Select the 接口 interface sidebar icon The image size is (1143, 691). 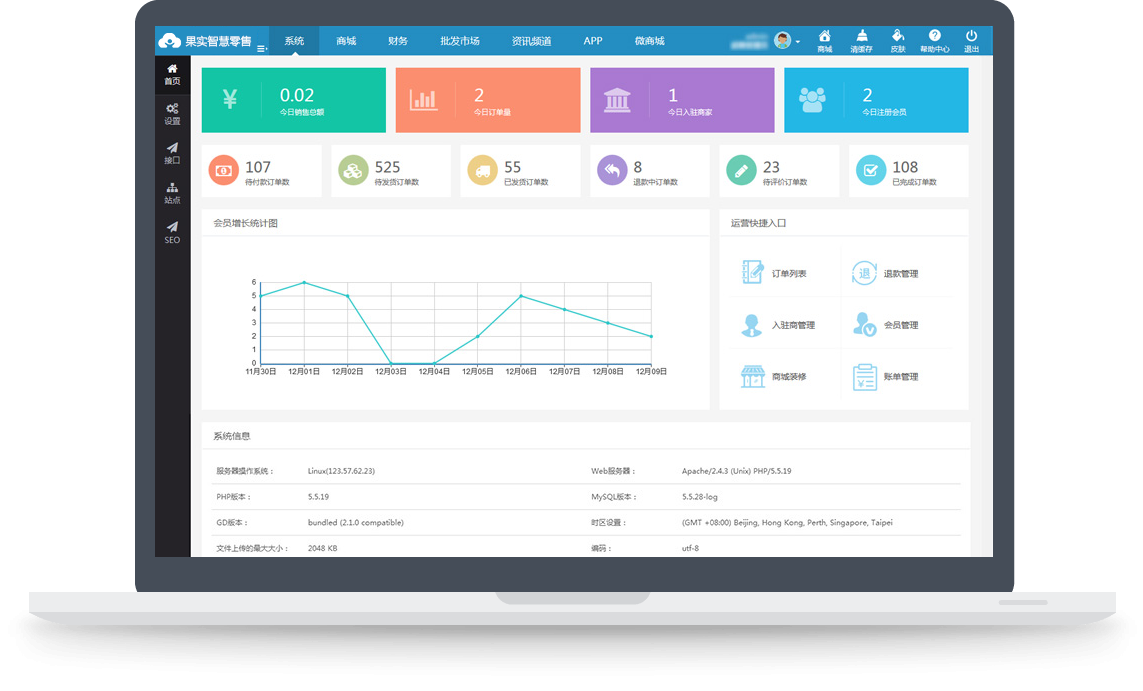172,153
